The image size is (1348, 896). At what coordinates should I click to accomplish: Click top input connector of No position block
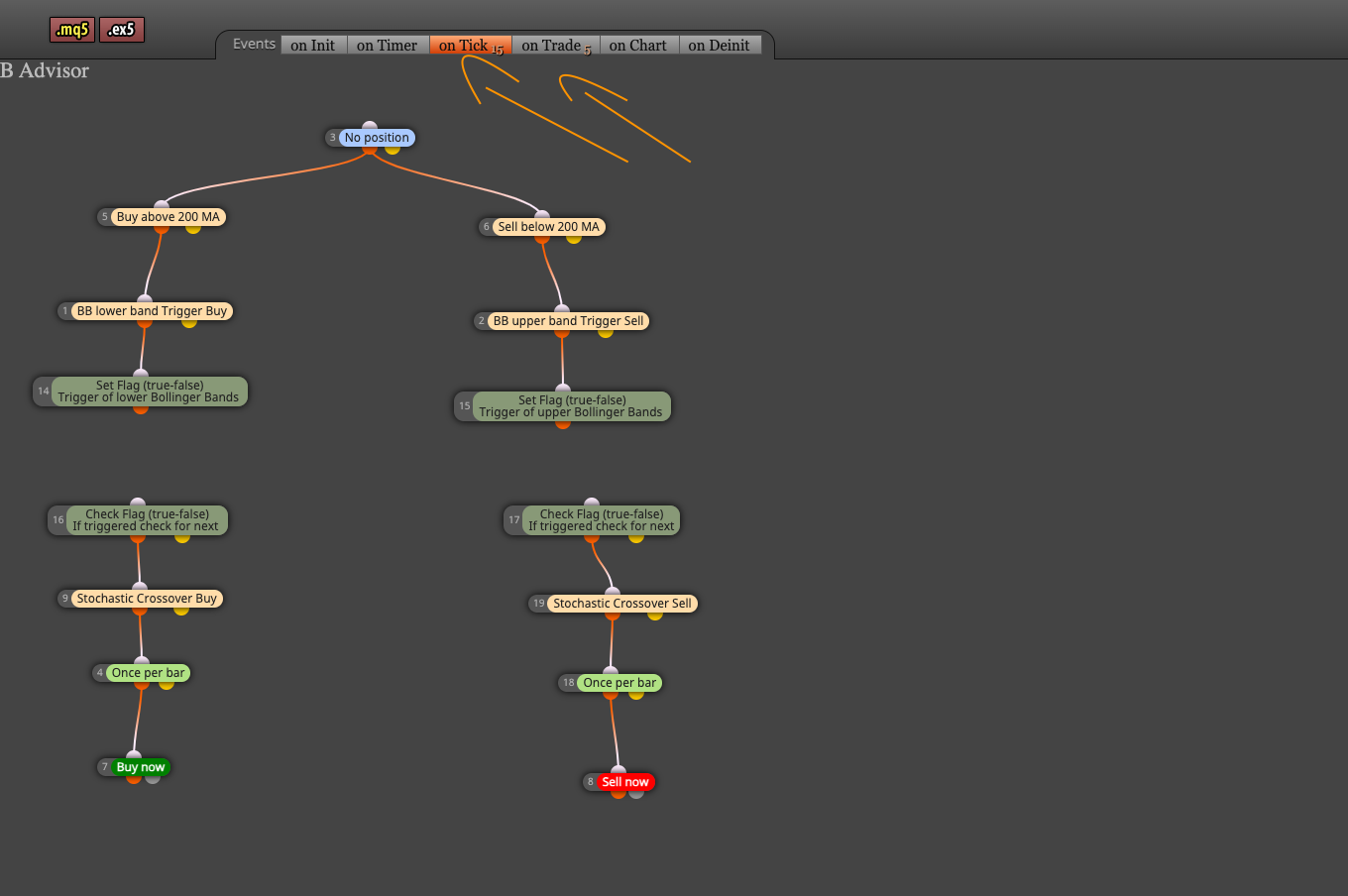tap(370, 126)
